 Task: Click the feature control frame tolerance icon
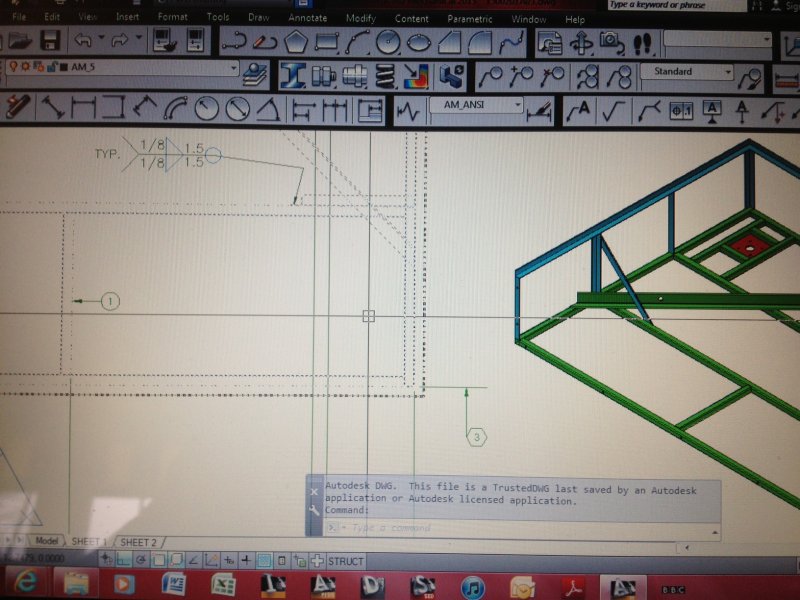[x=680, y=111]
